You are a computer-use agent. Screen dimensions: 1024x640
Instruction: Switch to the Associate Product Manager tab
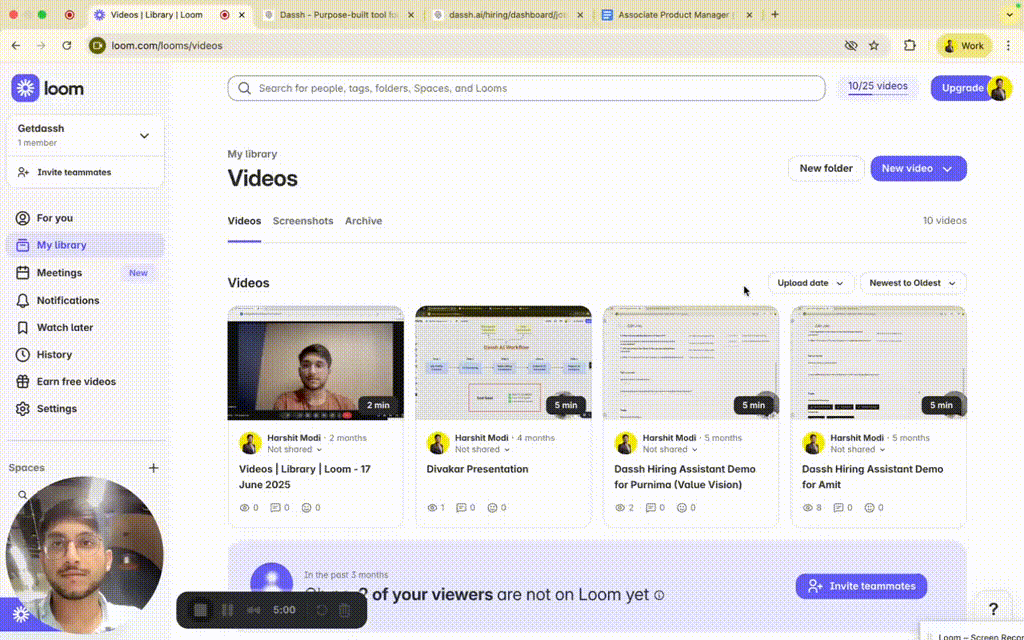point(677,14)
